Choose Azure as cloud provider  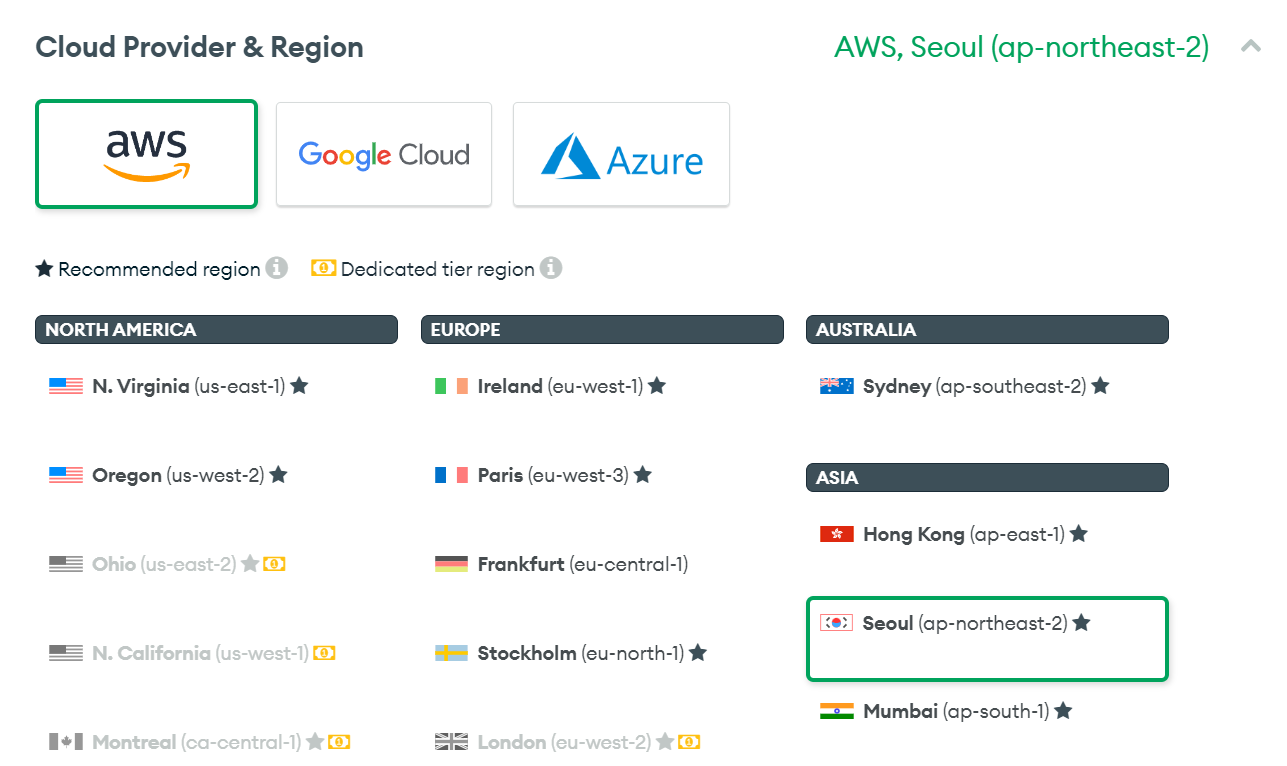[x=621, y=154]
